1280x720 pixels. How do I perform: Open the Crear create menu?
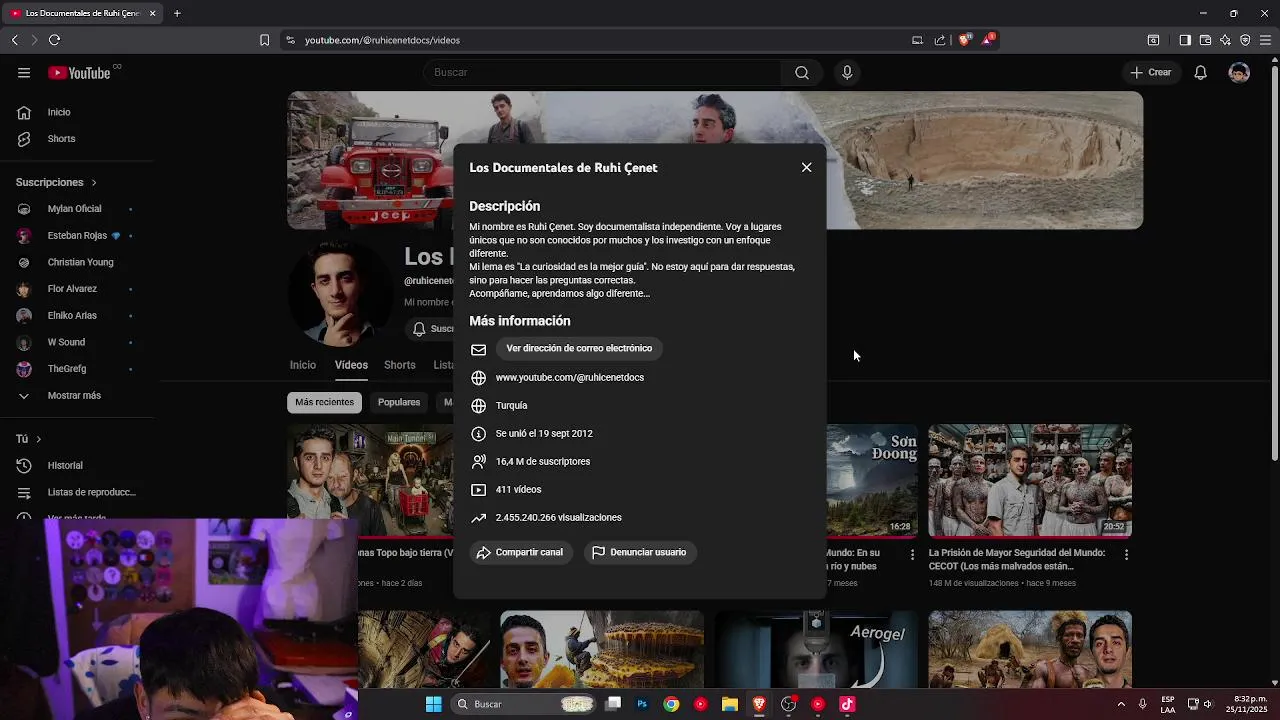(x=1151, y=72)
